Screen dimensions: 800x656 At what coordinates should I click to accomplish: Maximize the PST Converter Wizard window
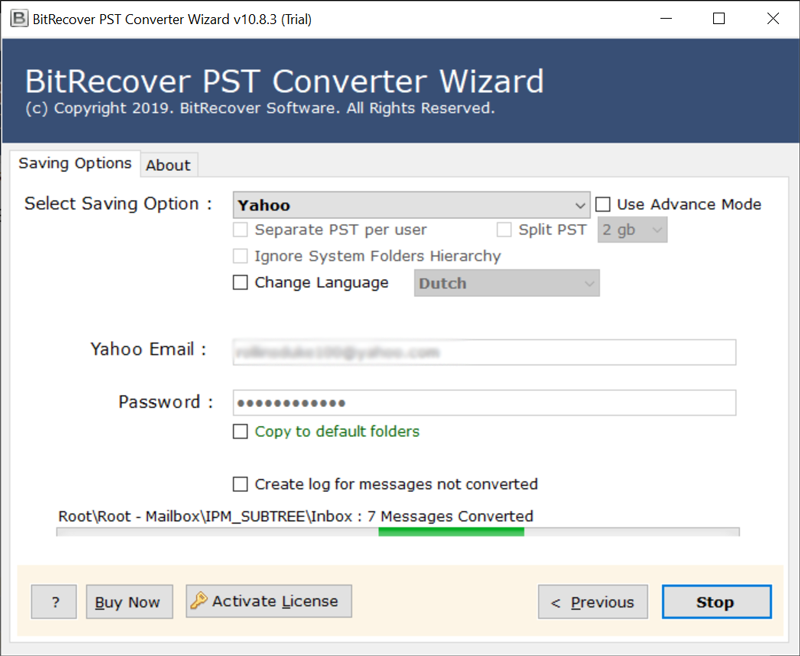[719, 19]
